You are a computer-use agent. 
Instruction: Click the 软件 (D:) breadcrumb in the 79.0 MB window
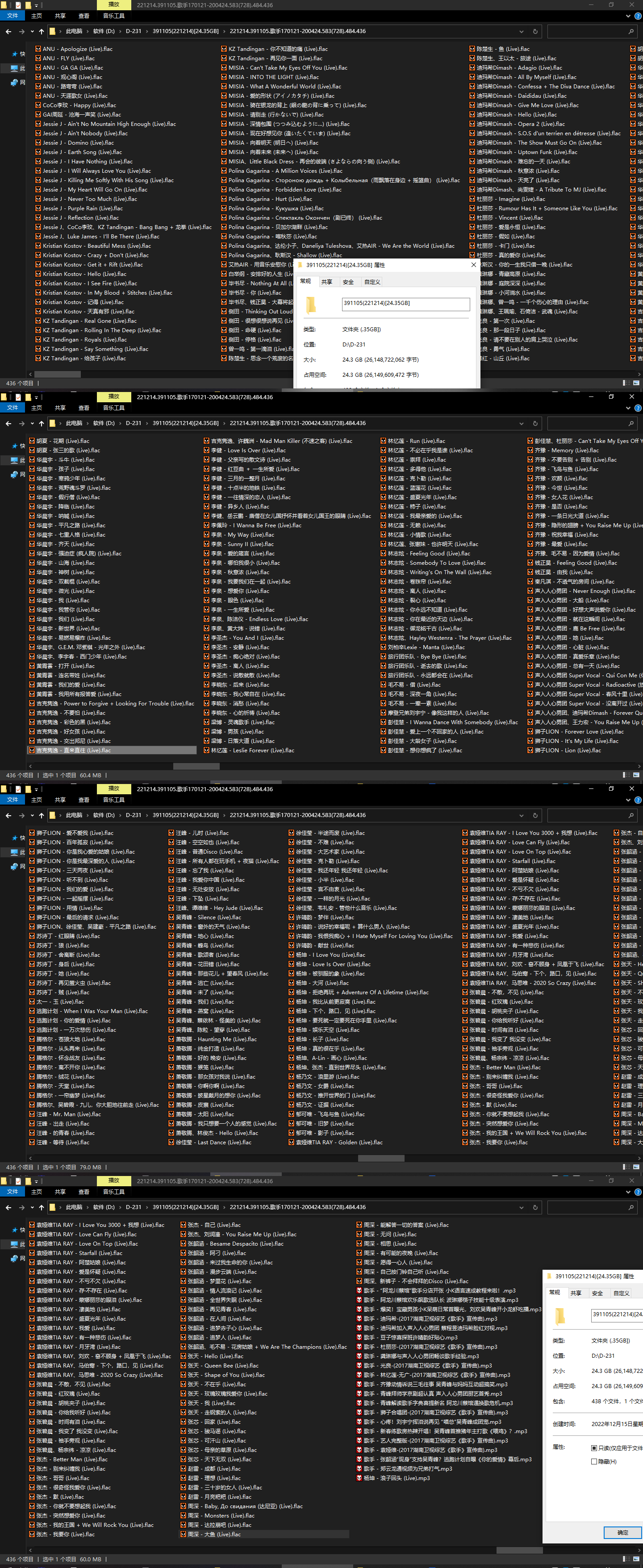tap(104, 815)
